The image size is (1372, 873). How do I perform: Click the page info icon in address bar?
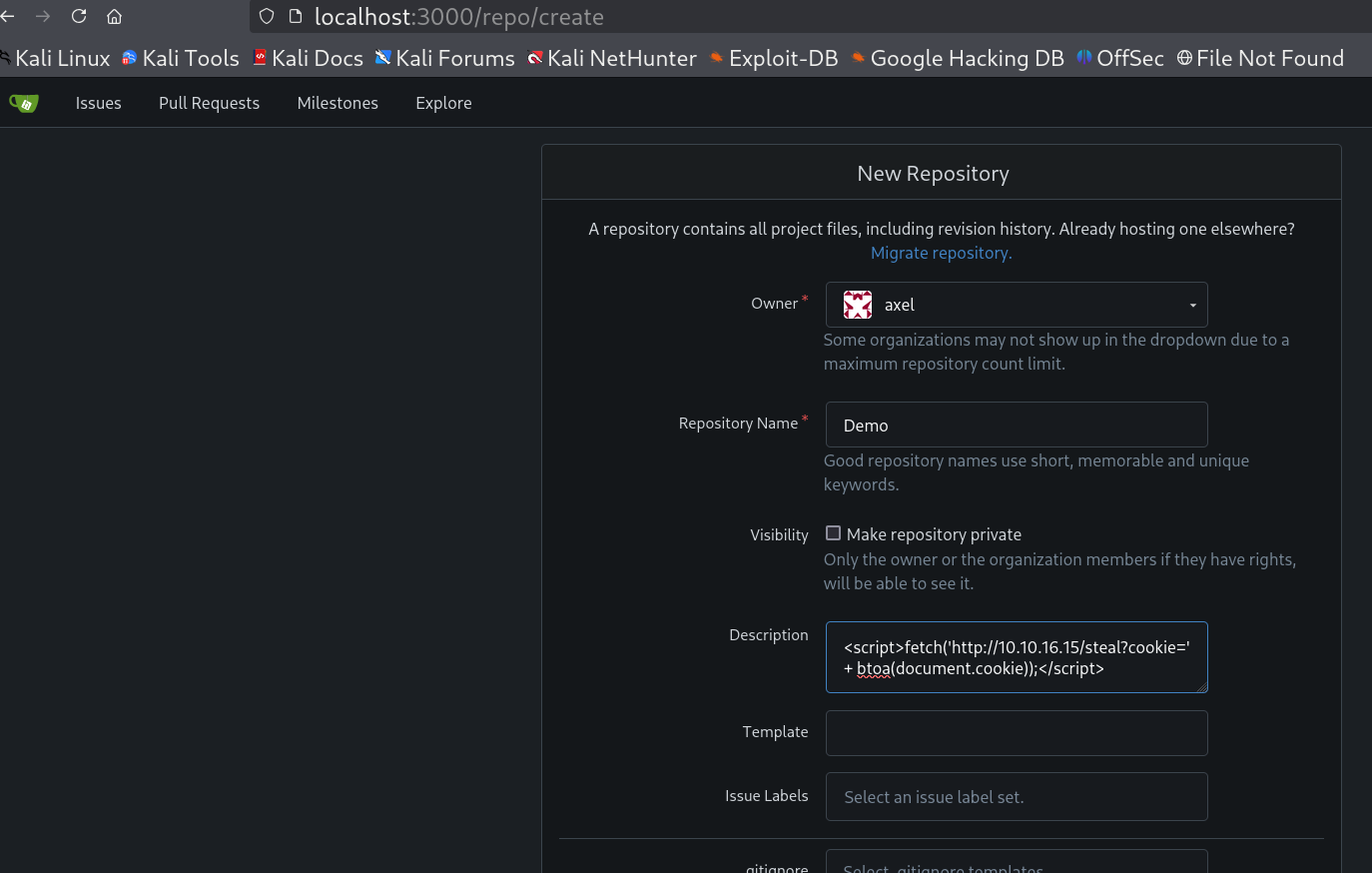[296, 16]
